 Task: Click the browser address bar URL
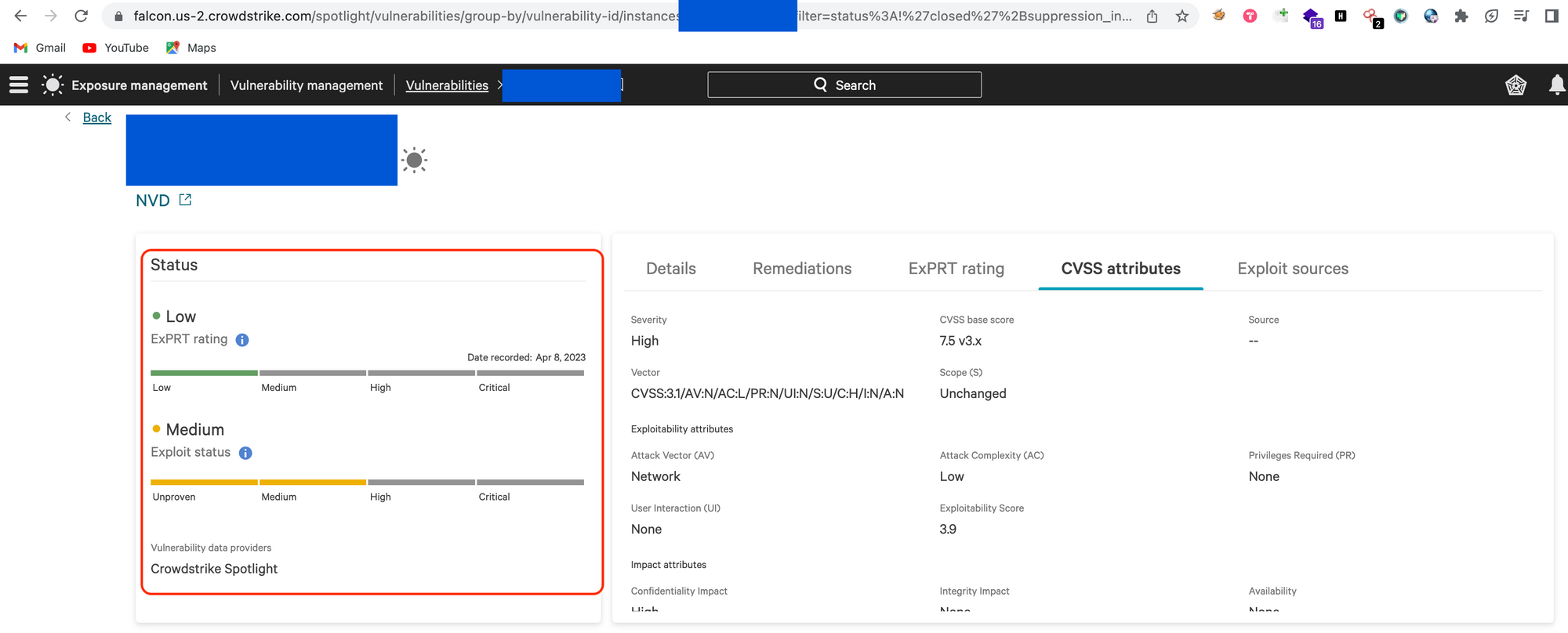click(632, 16)
